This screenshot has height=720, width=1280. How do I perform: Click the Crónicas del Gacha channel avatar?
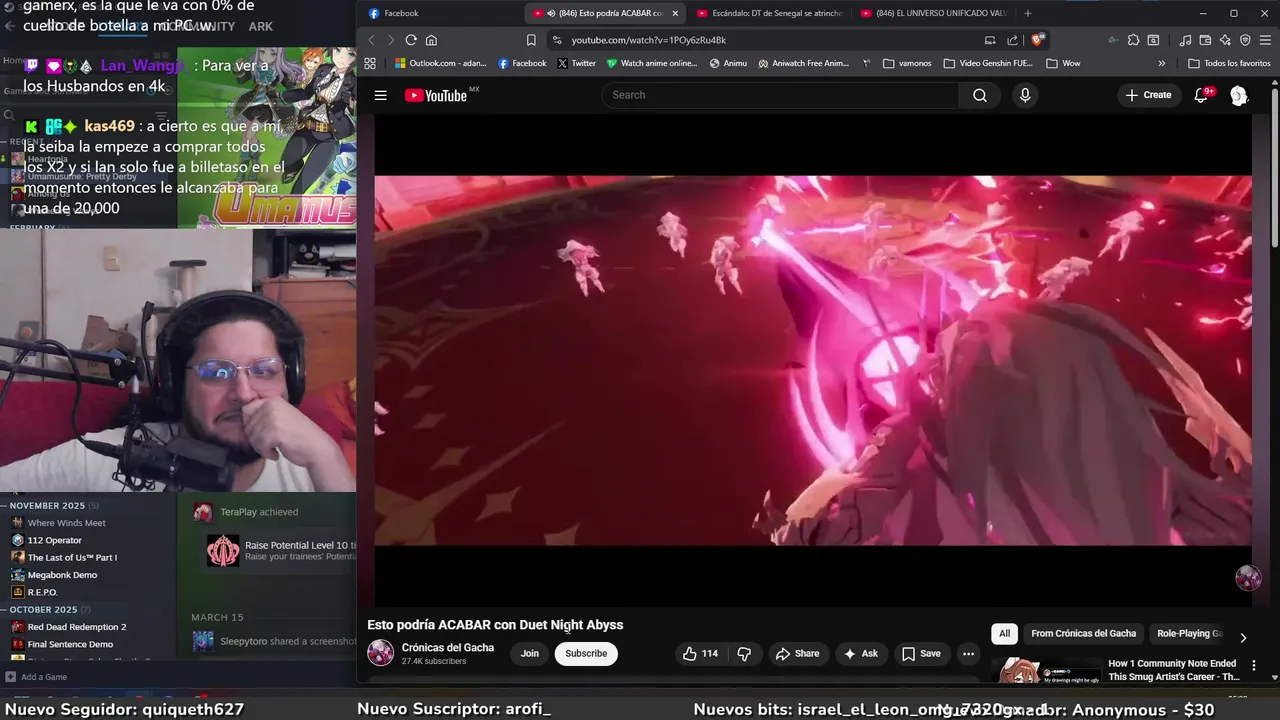click(381, 653)
